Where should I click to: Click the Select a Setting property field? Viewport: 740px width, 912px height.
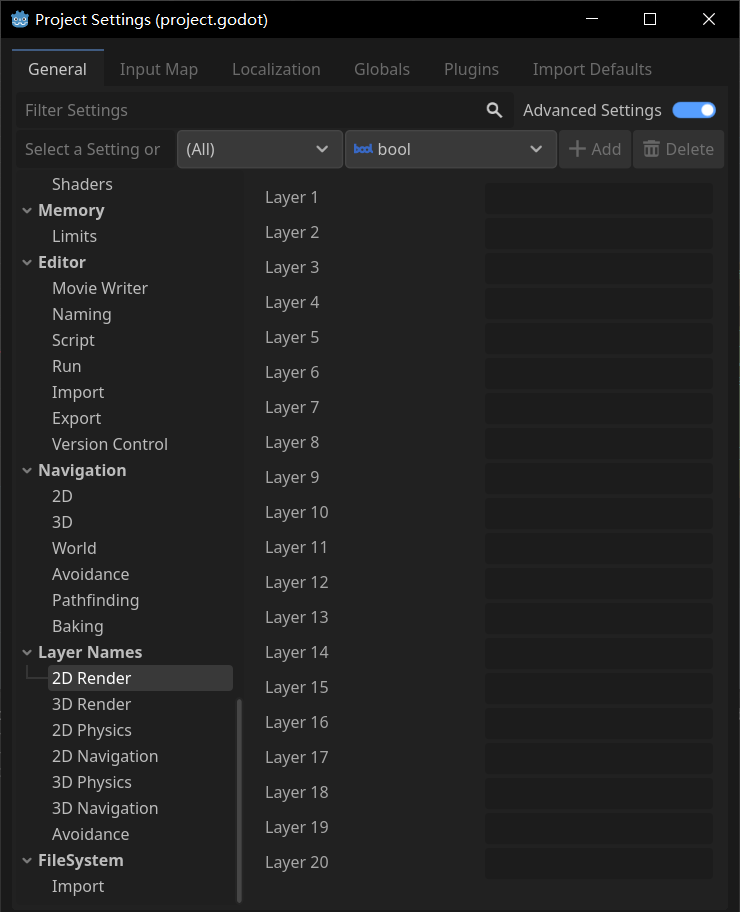(x=95, y=149)
